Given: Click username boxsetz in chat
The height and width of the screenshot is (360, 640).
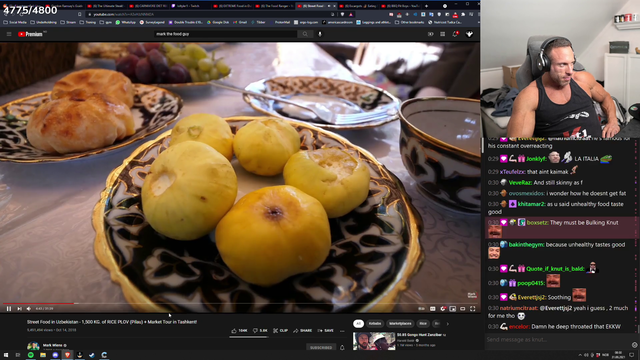Looking at the screenshot, I should 537,223.
